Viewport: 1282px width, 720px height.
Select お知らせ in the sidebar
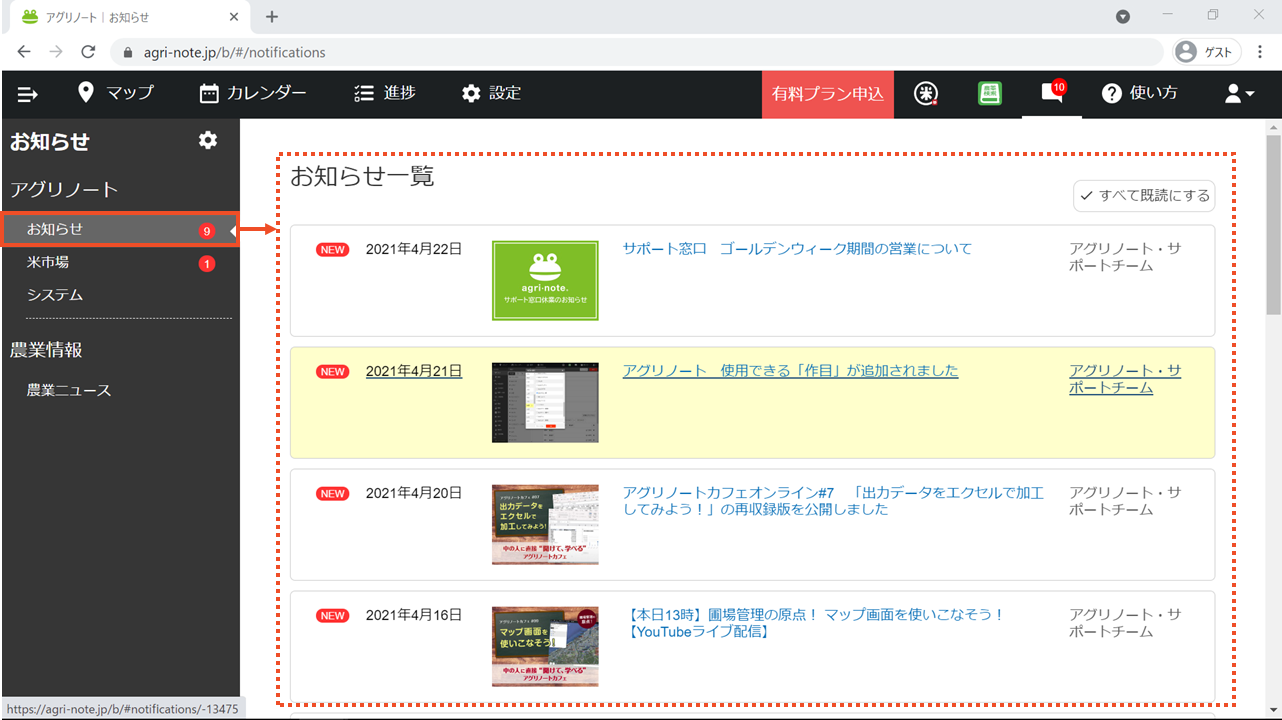(120, 229)
